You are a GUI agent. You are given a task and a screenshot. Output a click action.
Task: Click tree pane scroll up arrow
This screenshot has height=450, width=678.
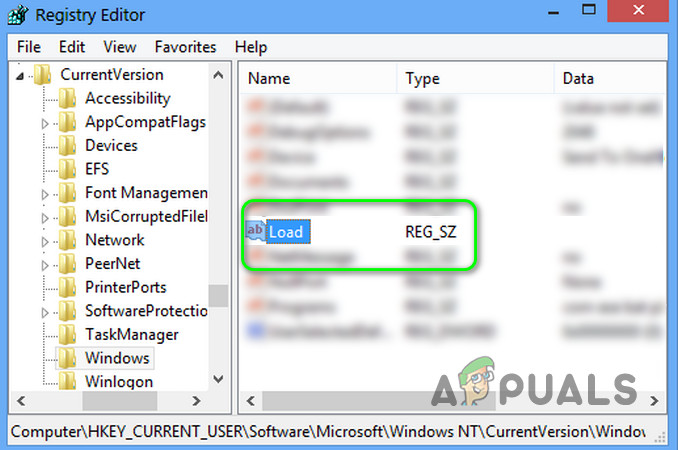click(218, 75)
